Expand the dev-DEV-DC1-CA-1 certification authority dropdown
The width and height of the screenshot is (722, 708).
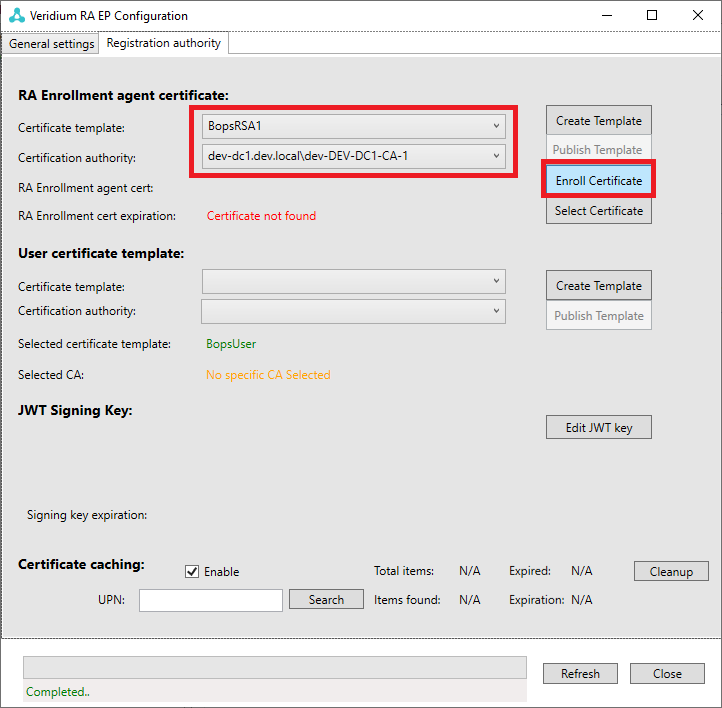pyautogui.click(x=354, y=156)
